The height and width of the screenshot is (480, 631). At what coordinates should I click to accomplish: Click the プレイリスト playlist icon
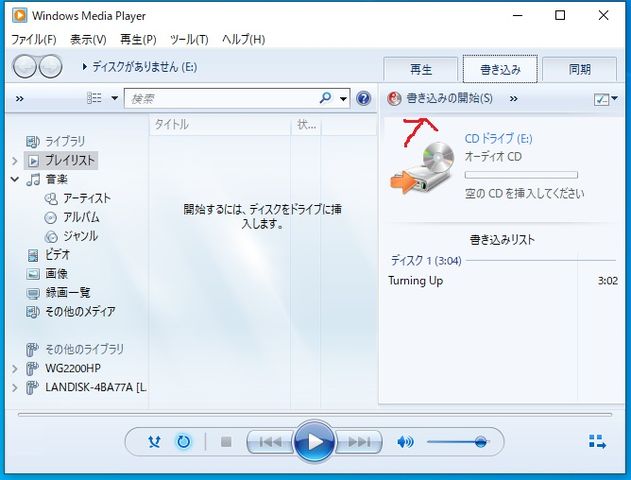tap(33, 161)
